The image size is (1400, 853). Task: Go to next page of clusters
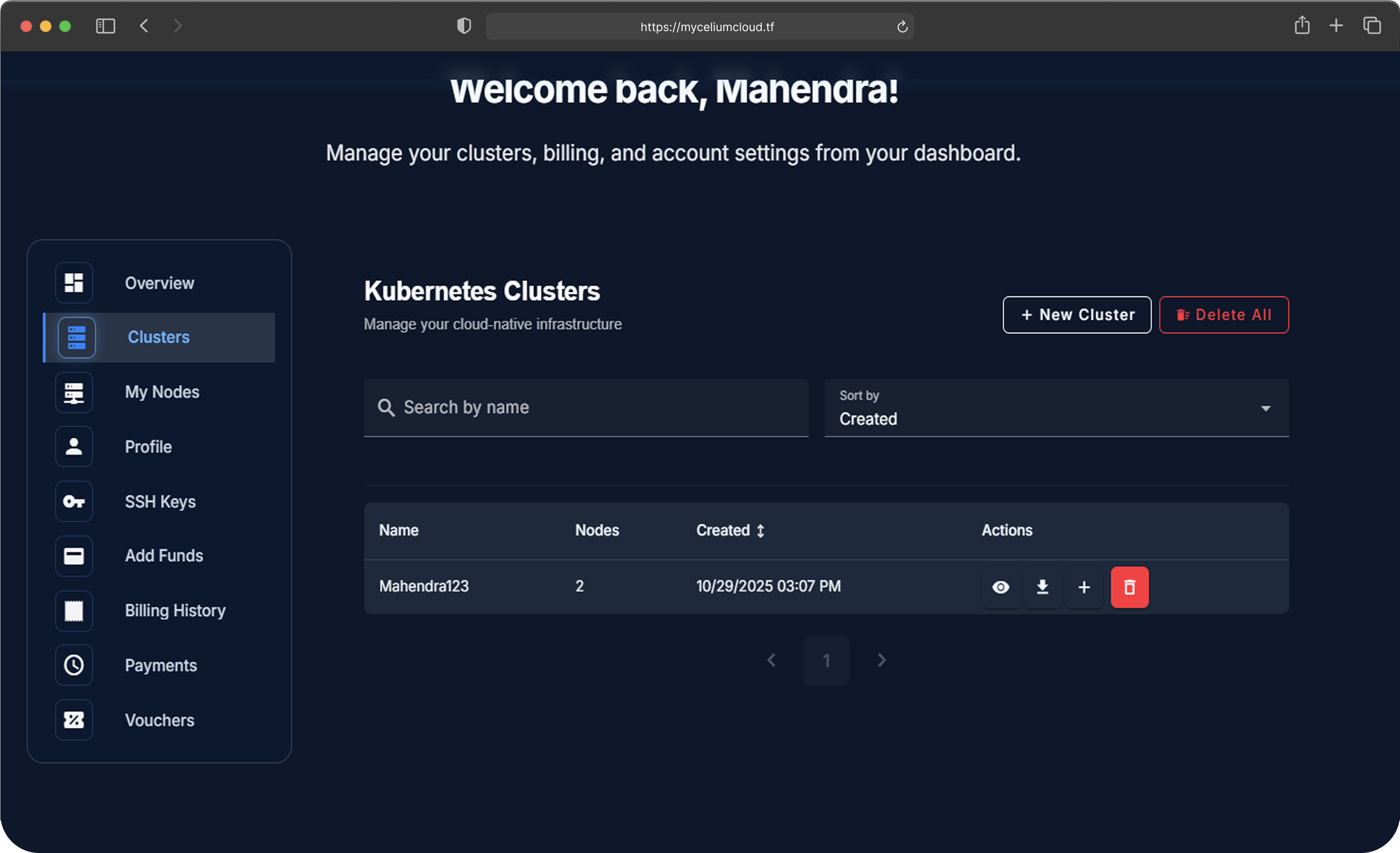coord(881,660)
